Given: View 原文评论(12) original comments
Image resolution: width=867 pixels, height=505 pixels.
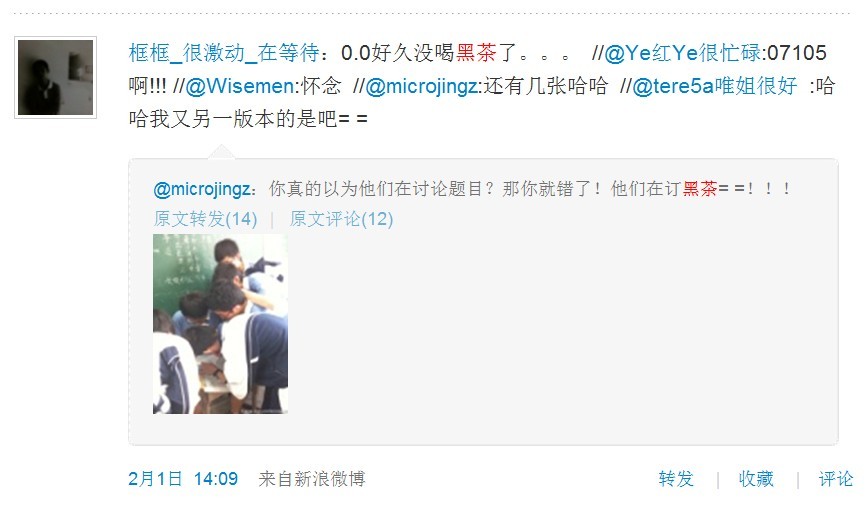Looking at the screenshot, I should 341,219.
